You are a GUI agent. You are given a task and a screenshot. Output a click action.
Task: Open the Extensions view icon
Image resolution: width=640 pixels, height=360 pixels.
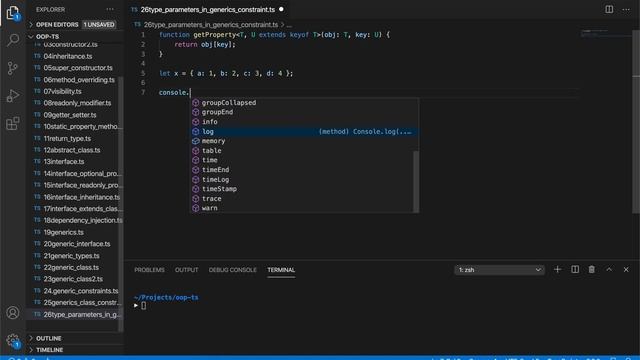(13, 123)
